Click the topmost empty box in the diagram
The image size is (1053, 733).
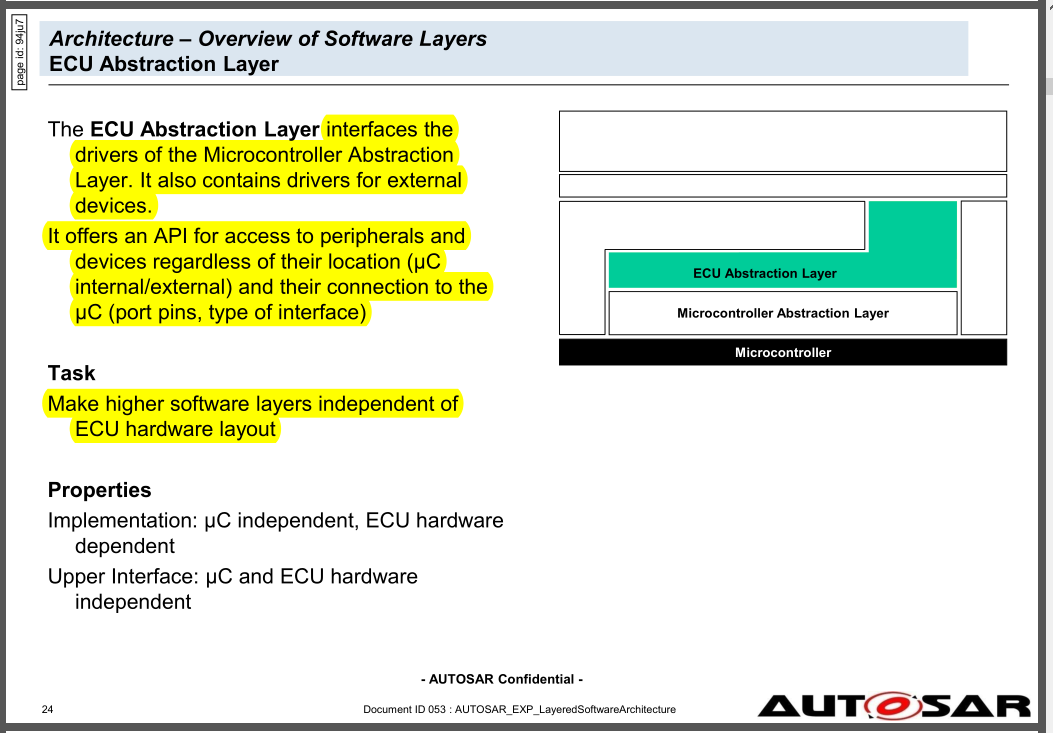782,140
